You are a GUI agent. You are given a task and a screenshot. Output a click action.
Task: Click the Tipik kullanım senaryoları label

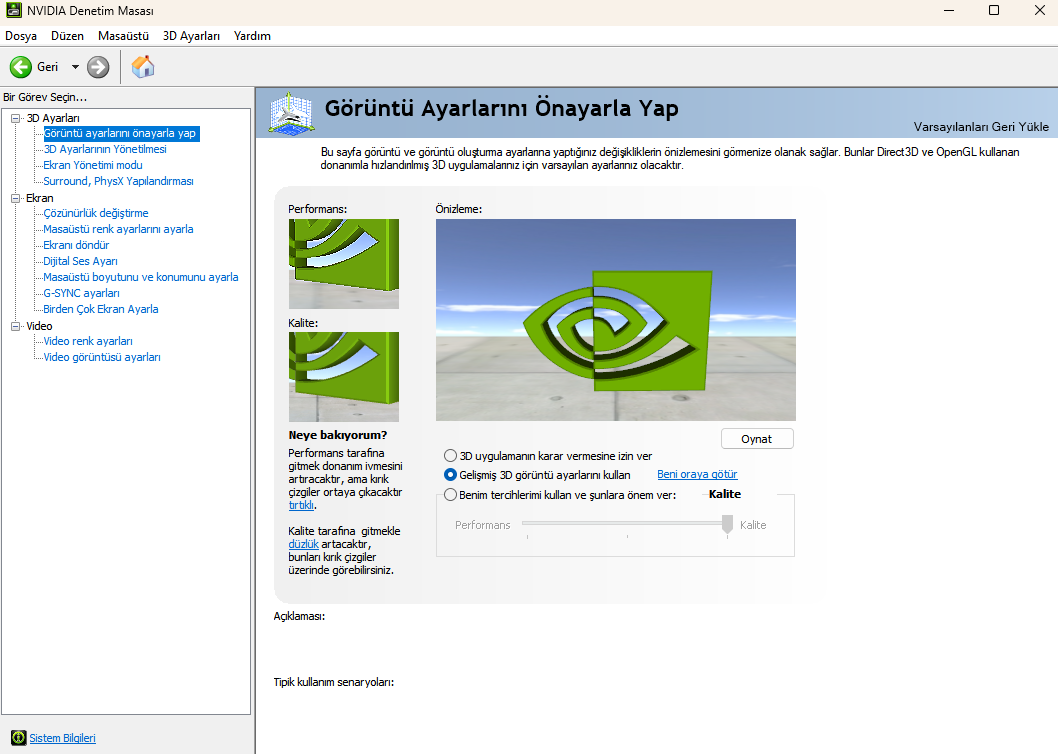(x=334, y=682)
